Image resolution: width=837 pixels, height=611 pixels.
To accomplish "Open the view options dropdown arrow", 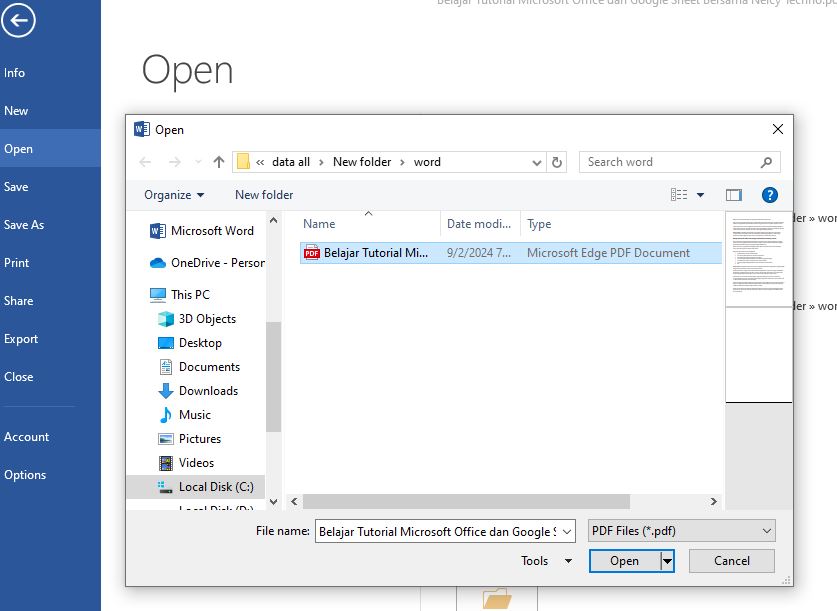I will click(700, 195).
